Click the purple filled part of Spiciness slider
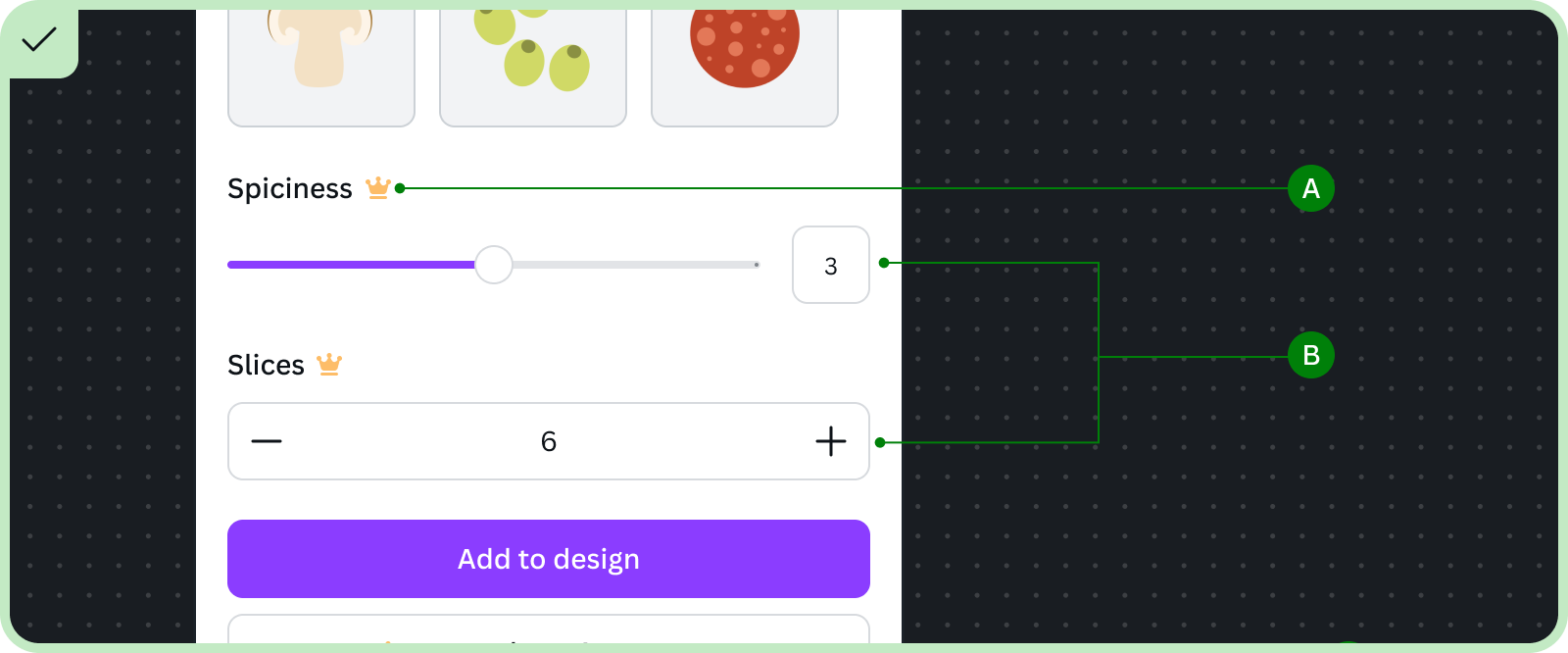 pos(351,265)
